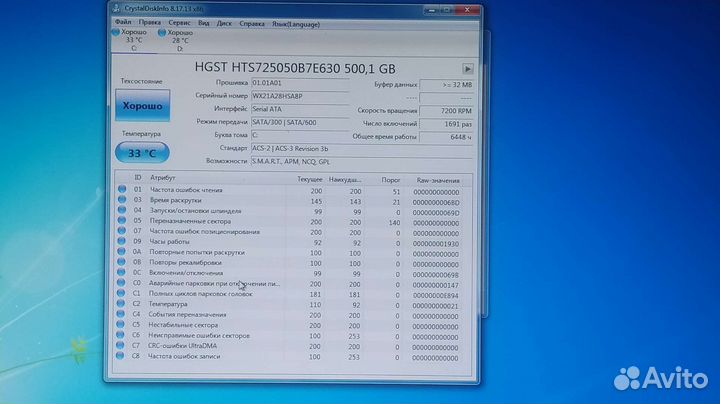720x404 pixels.
Task: Open the Сервис menu
Action: [x=180, y=21]
